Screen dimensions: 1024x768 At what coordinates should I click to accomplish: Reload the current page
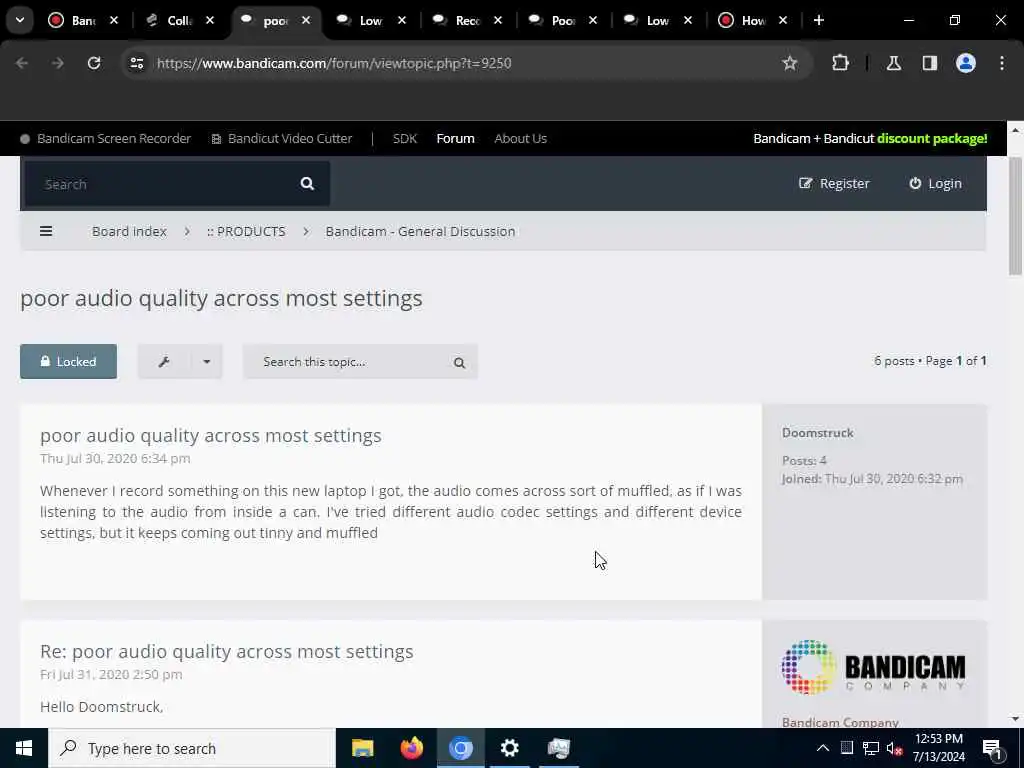point(94,63)
